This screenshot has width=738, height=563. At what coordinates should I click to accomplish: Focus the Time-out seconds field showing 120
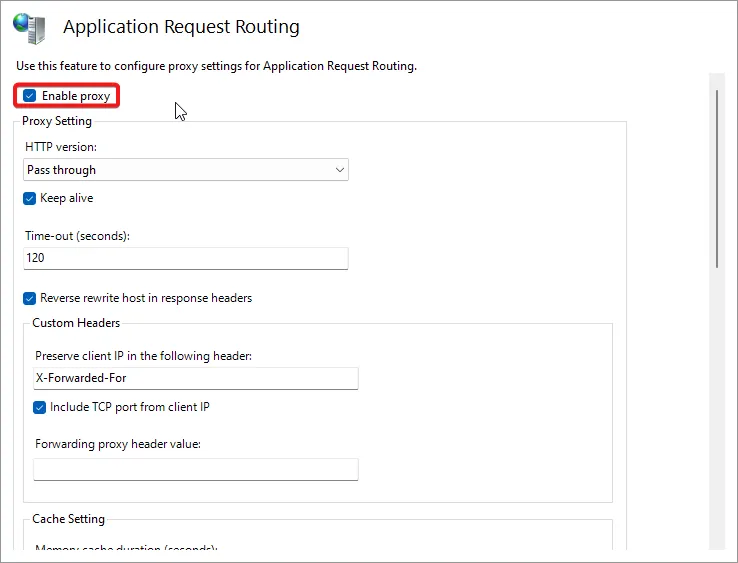[185, 258]
